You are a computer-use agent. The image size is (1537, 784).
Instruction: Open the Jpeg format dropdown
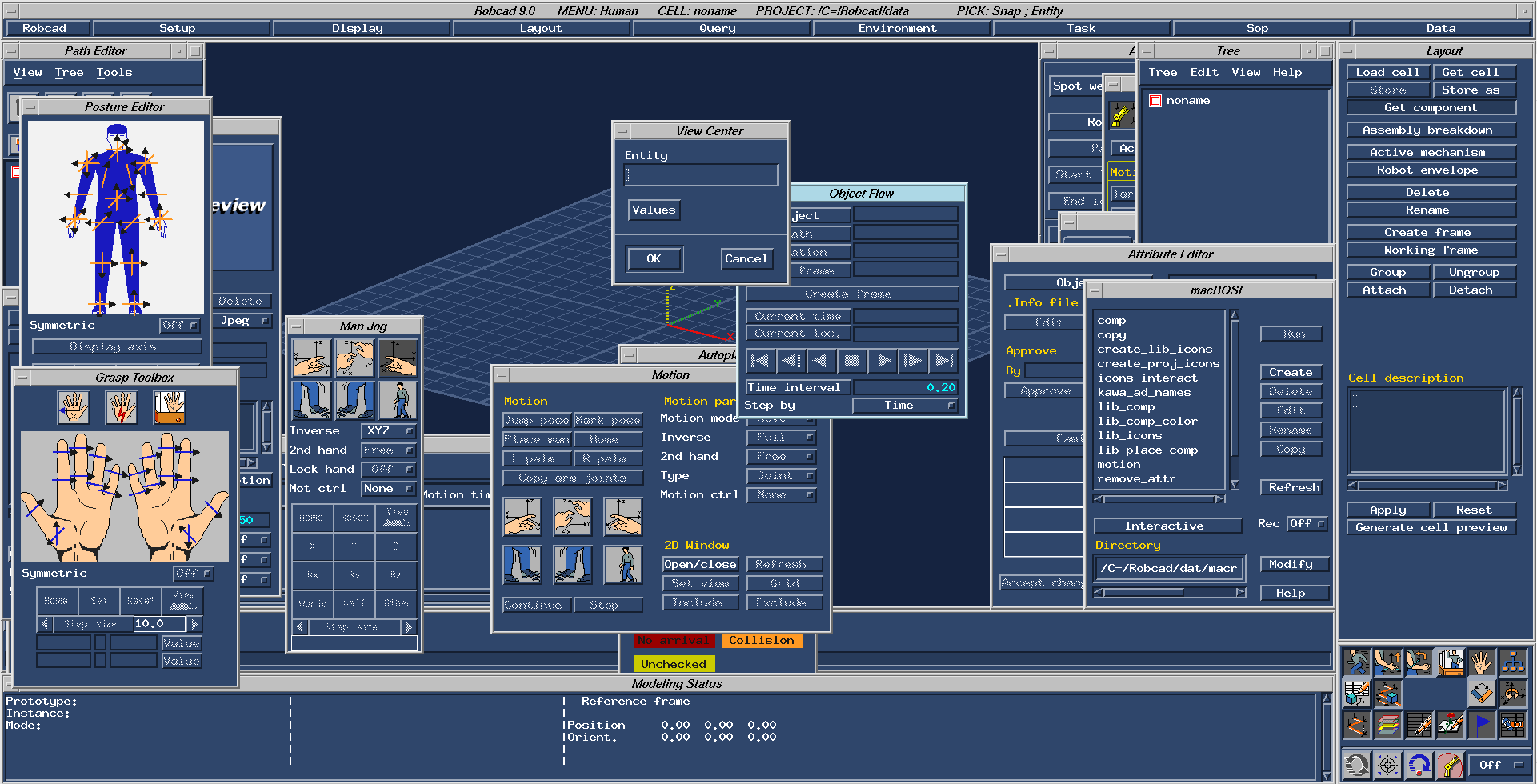click(x=243, y=321)
